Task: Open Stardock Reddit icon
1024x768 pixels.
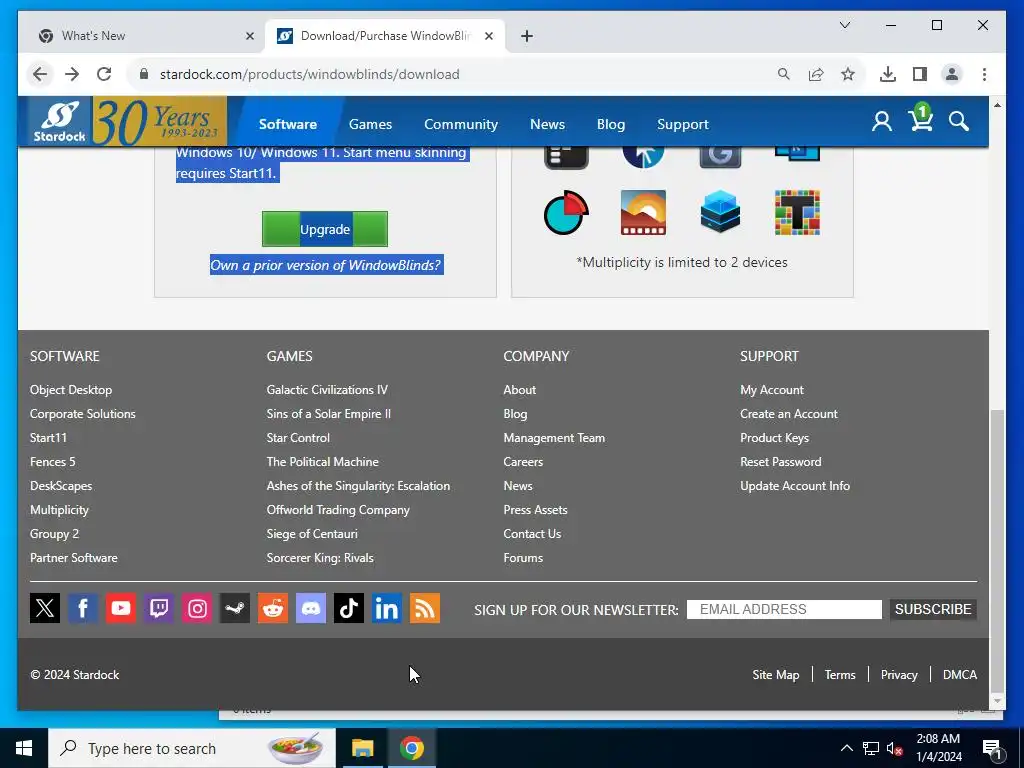Action: 273,608
